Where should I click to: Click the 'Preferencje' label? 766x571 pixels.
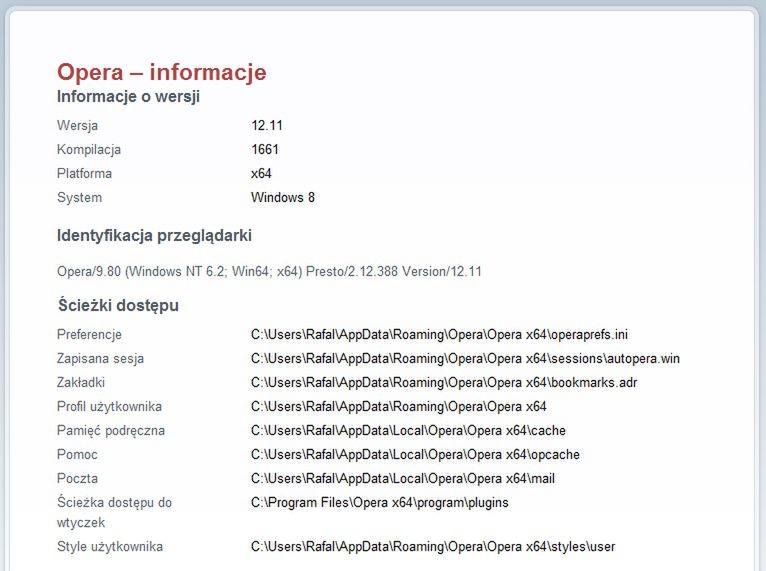89,335
